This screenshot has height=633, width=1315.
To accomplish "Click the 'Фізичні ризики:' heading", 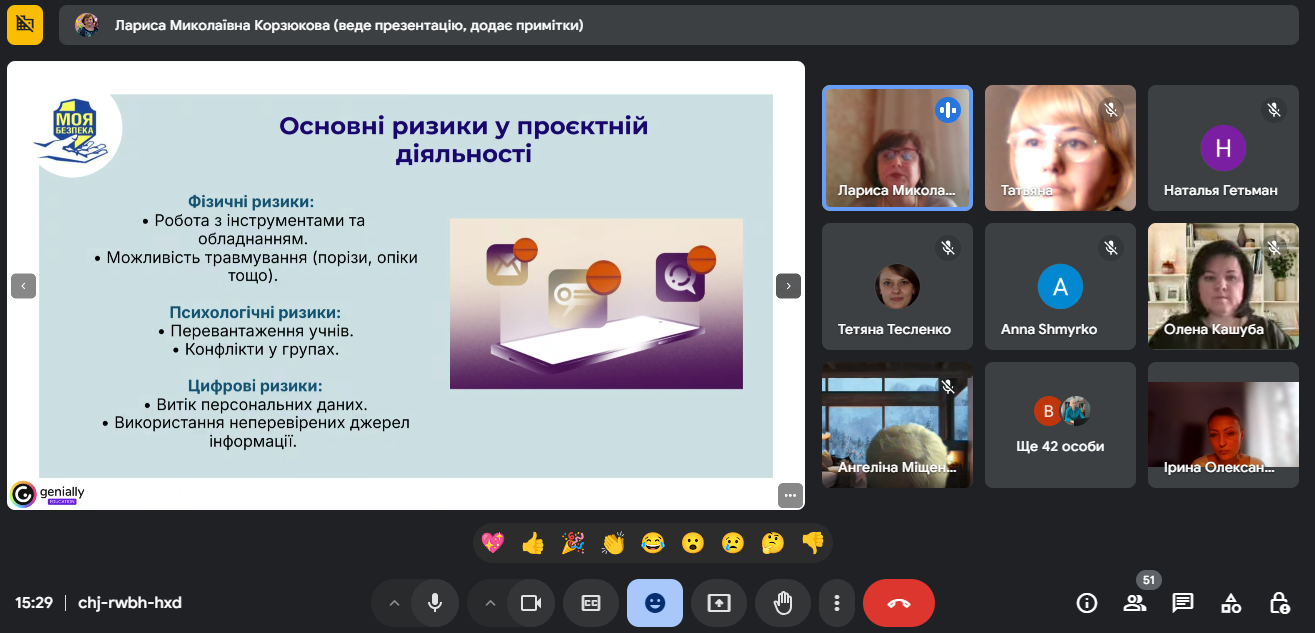I will pyautogui.click(x=251, y=201).
